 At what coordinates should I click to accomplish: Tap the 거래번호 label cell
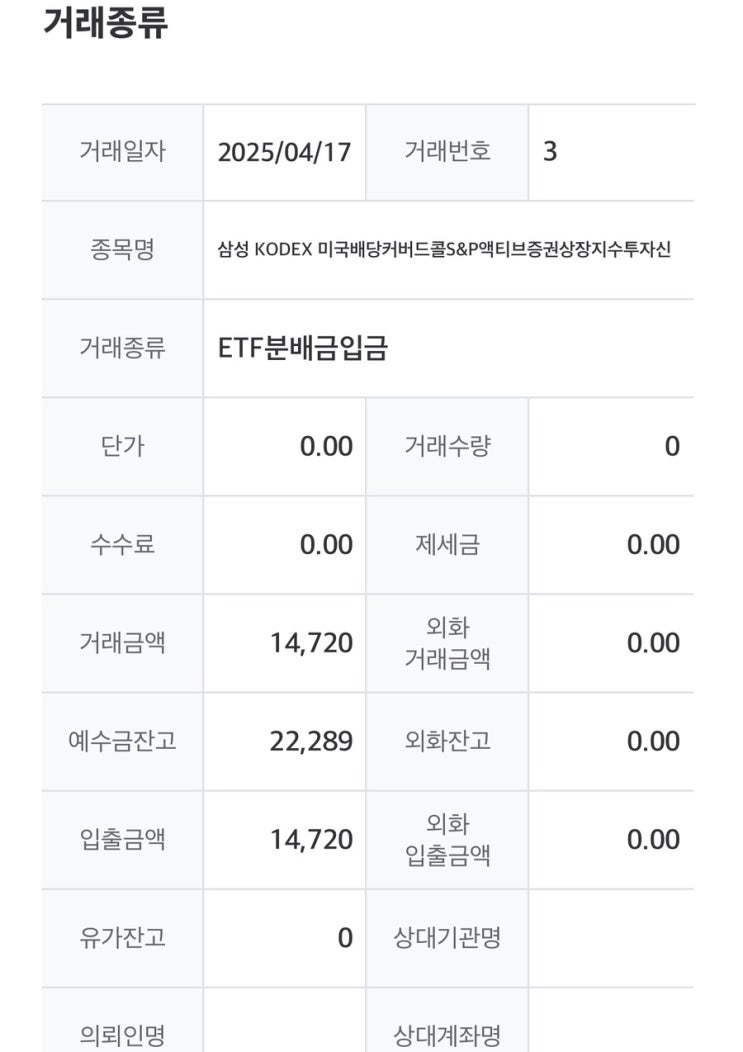447,152
